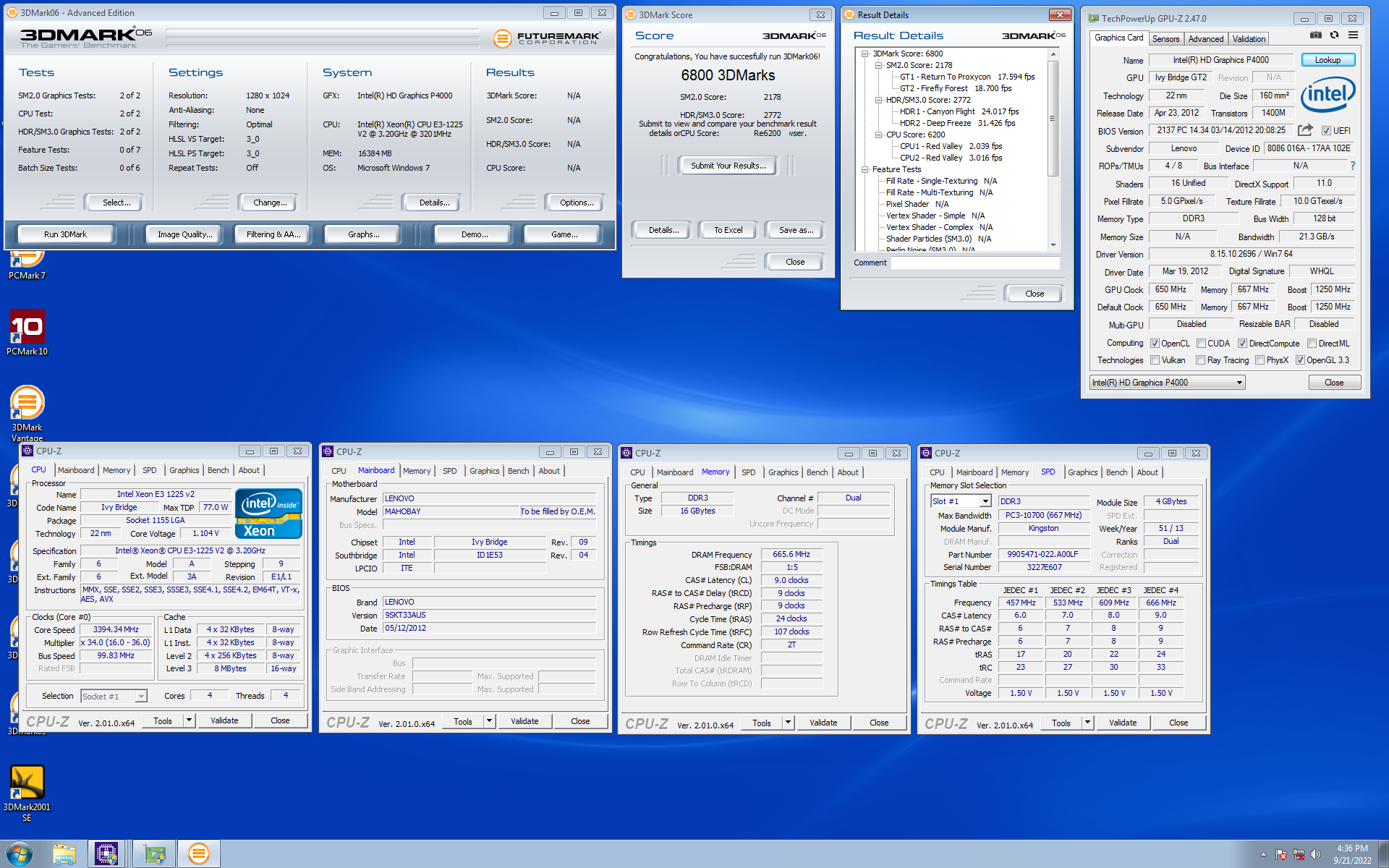This screenshot has width=1389, height=868.
Task: Take a screenshot with GPU-Z camera icon
Action: [1316, 35]
